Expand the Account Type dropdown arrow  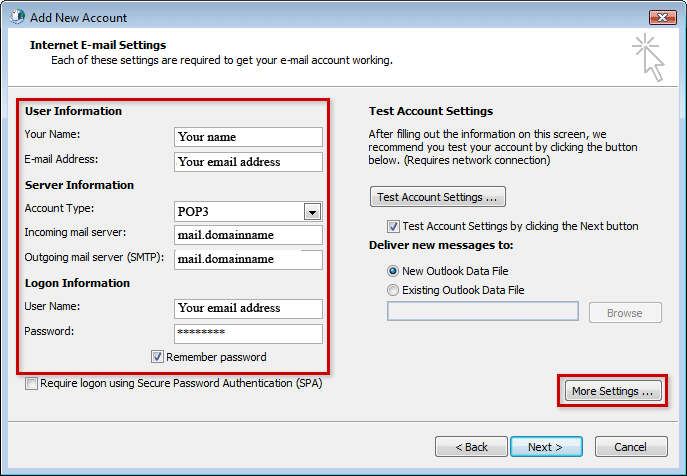point(312,212)
